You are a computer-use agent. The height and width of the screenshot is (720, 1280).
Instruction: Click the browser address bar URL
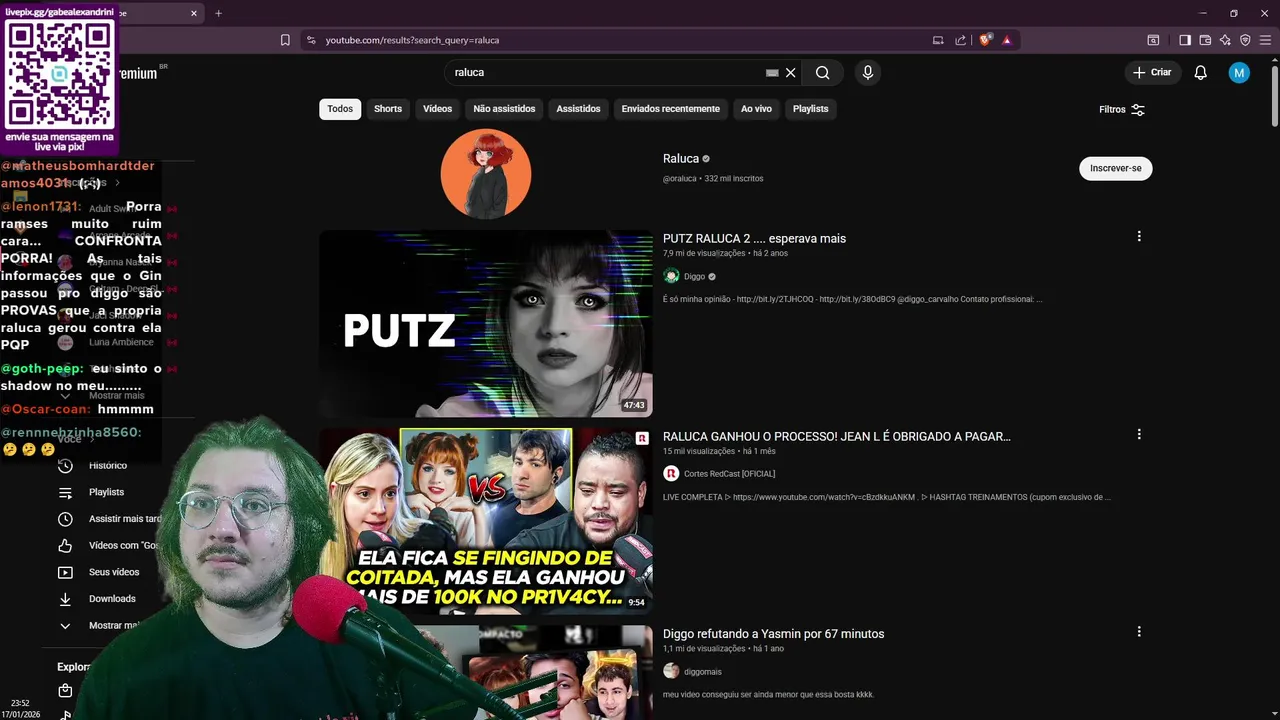(x=412, y=40)
